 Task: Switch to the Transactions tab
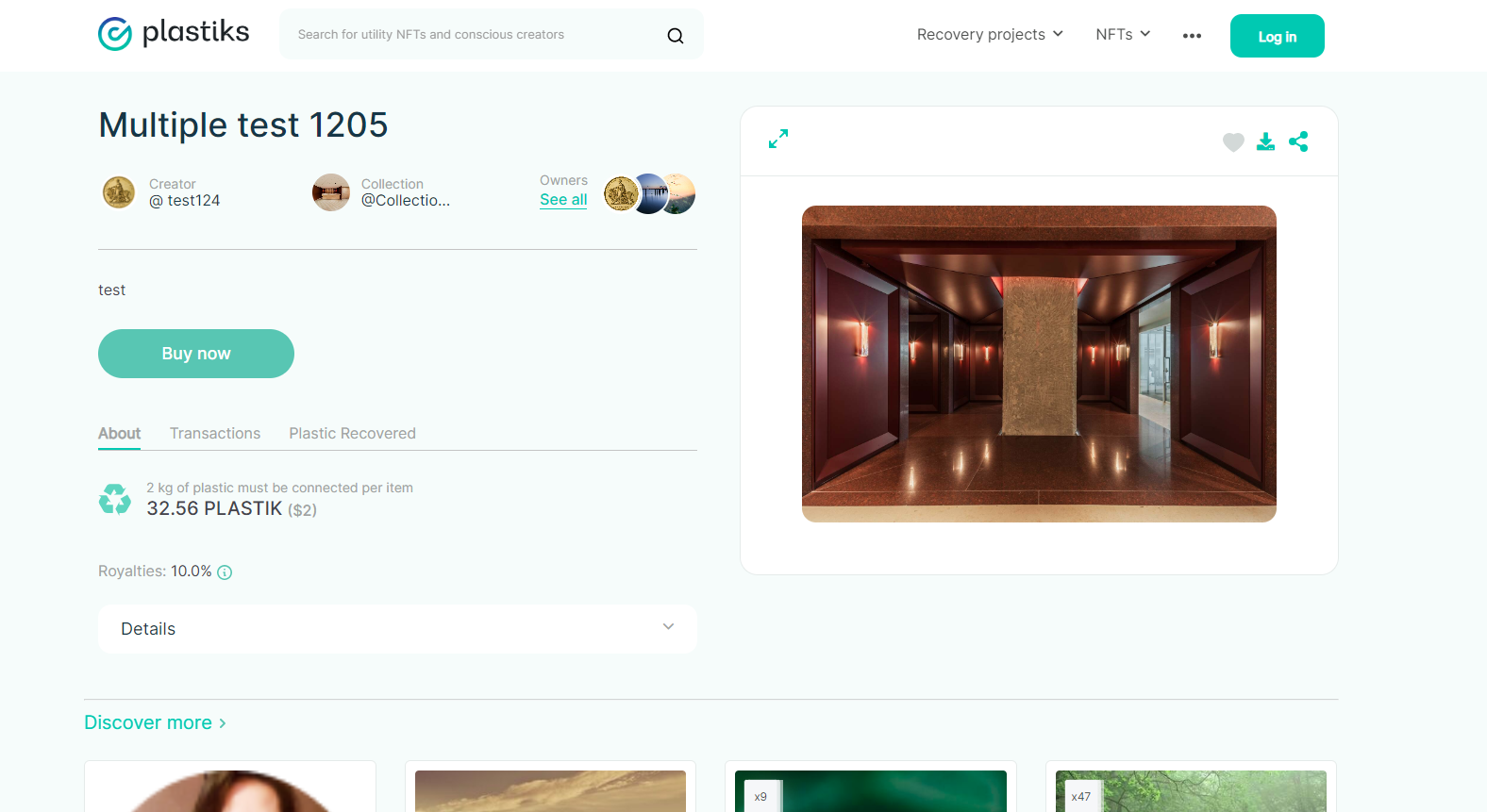pos(215,434)
